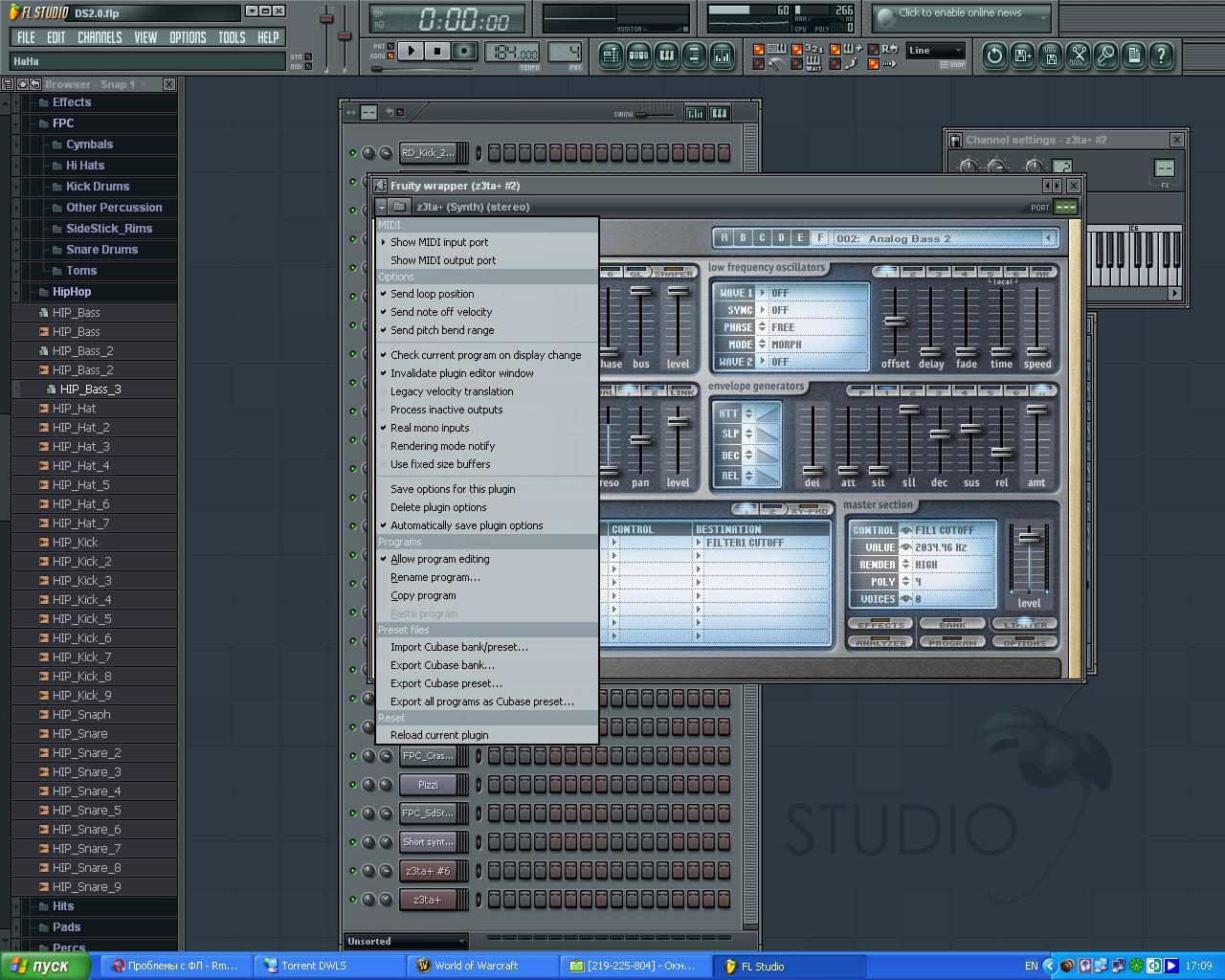Open graph editor in step sequencer header
This screenshot has width=1225, height=980.
(x=695, y=113)
